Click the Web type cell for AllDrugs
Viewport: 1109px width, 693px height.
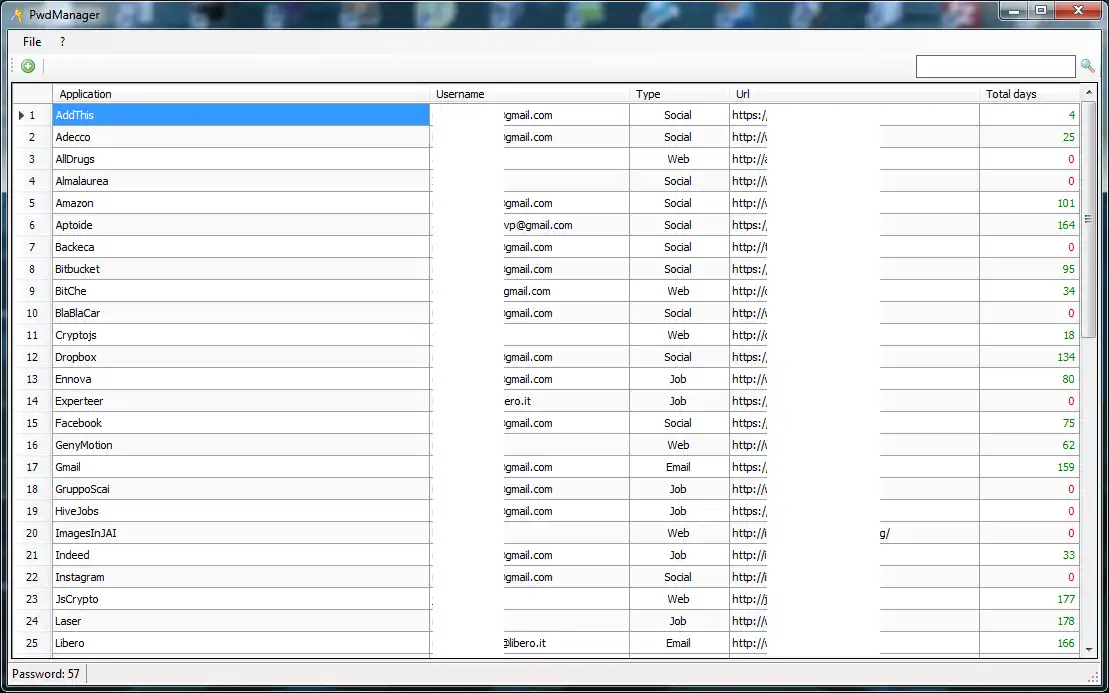click(679, 159)
